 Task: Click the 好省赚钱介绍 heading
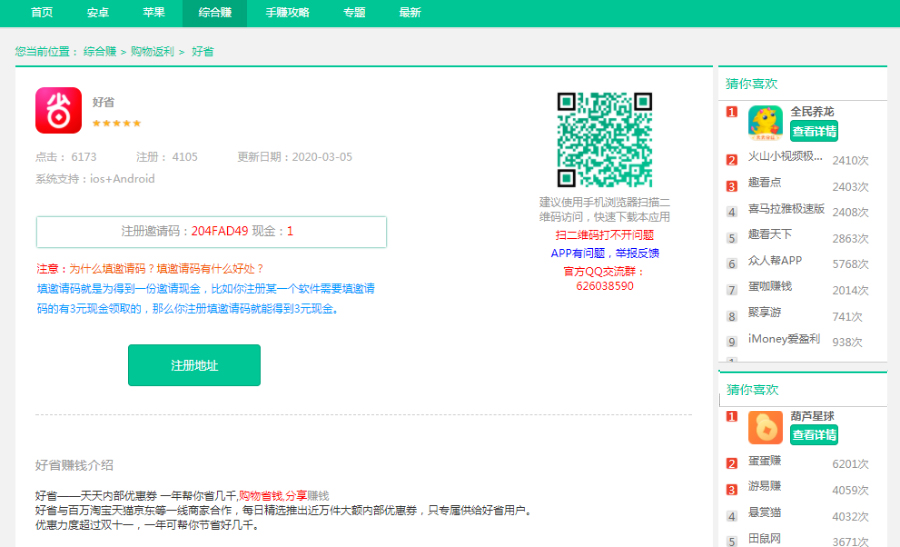tap(74, 465)
